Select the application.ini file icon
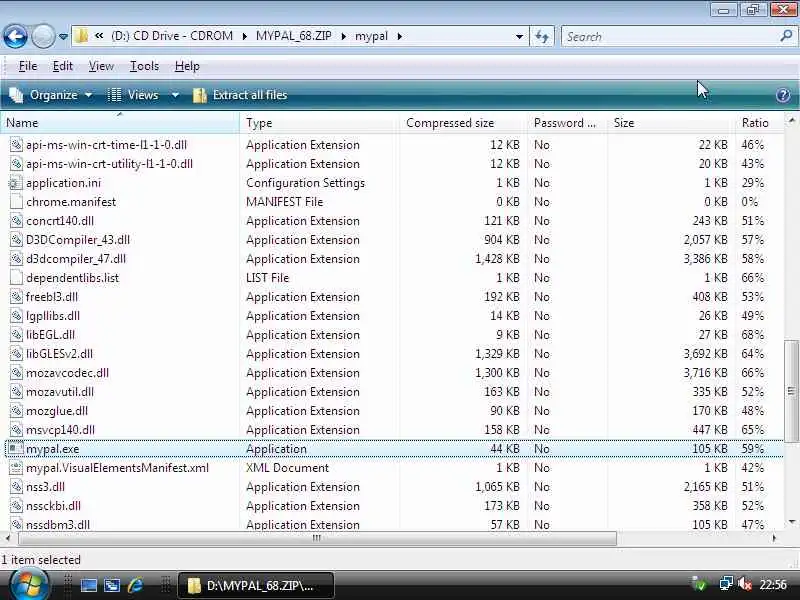This screenshot has width=800, height=600. pyautogui.click(x=16, y=183)
